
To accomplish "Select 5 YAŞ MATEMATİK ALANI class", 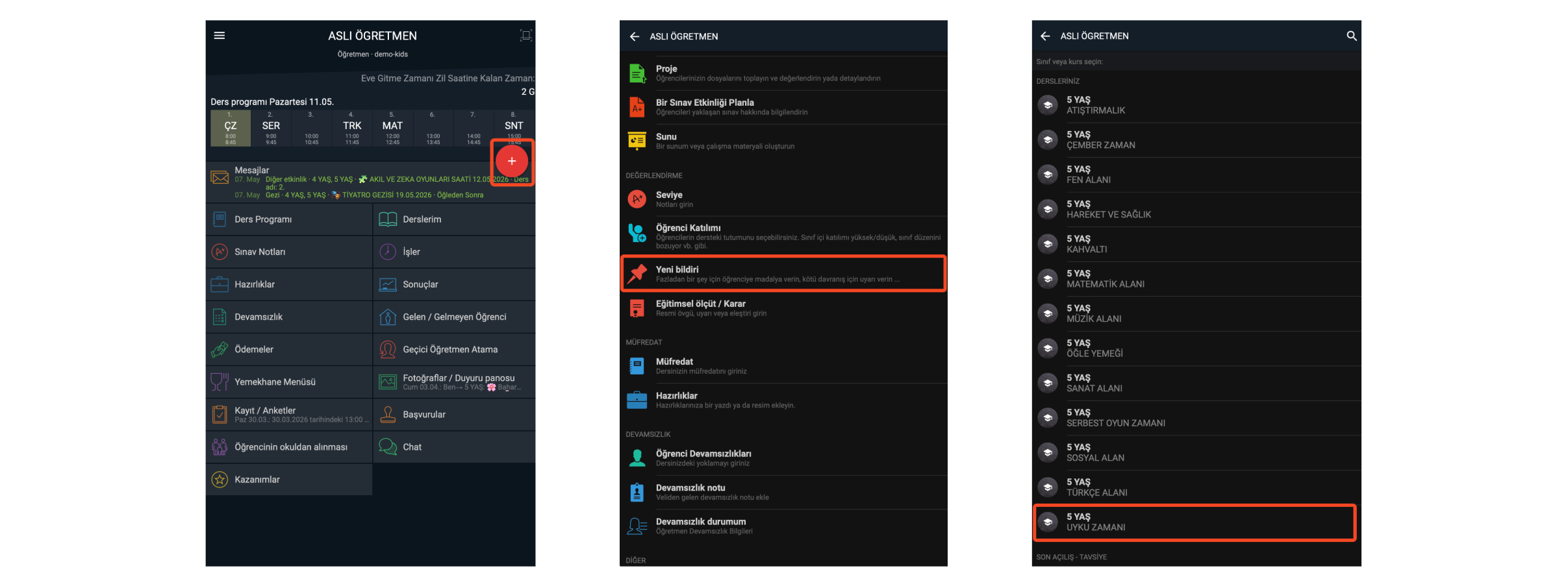I will (x=1196, y=279).
